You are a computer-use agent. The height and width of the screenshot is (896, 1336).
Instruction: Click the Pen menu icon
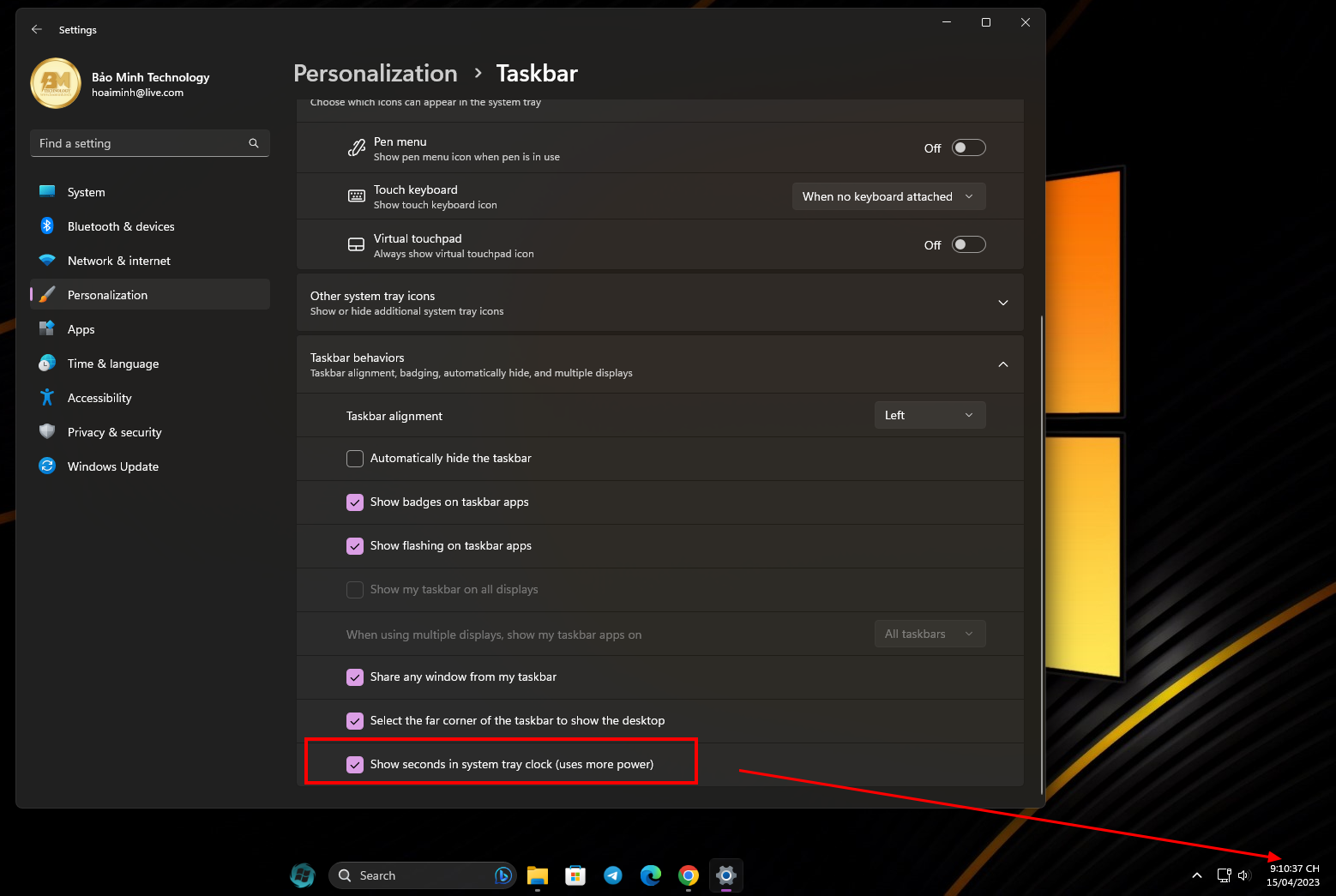pos(356,148)
